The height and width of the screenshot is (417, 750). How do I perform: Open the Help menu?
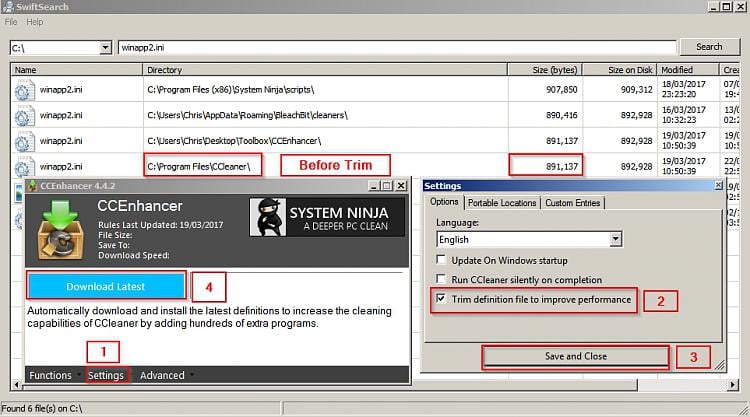click(34, 22)
